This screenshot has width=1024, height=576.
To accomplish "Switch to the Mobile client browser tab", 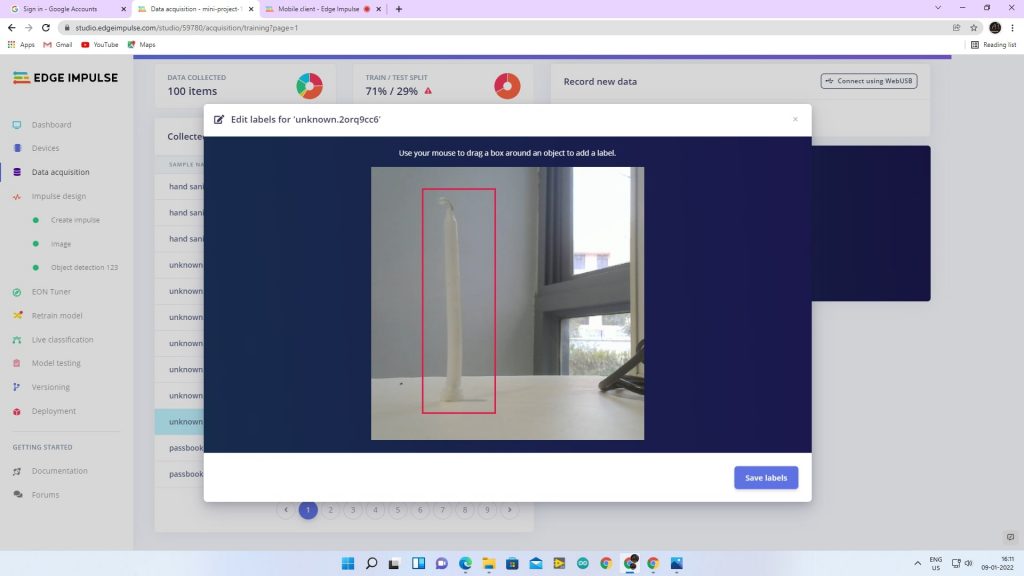I will coord(310,9).
